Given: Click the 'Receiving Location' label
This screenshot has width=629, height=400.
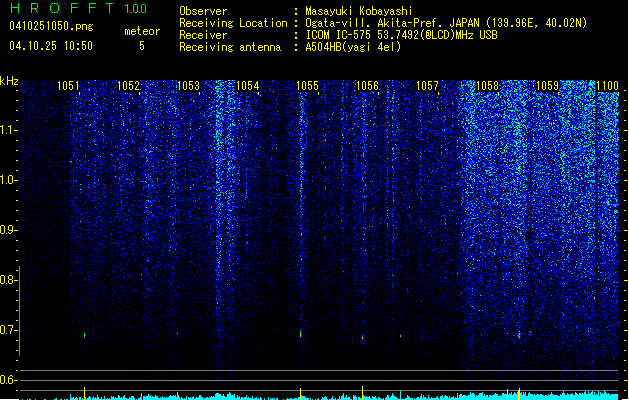Looking at the screenshot, I should 233,23.
